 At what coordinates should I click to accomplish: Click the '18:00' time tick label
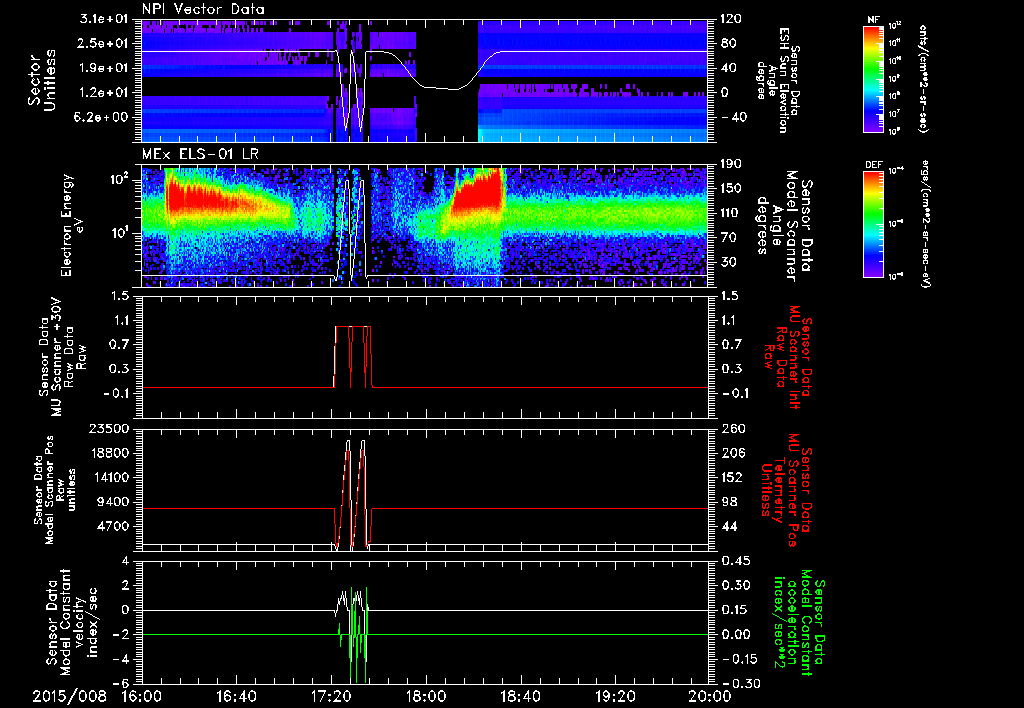coord(426,696)
